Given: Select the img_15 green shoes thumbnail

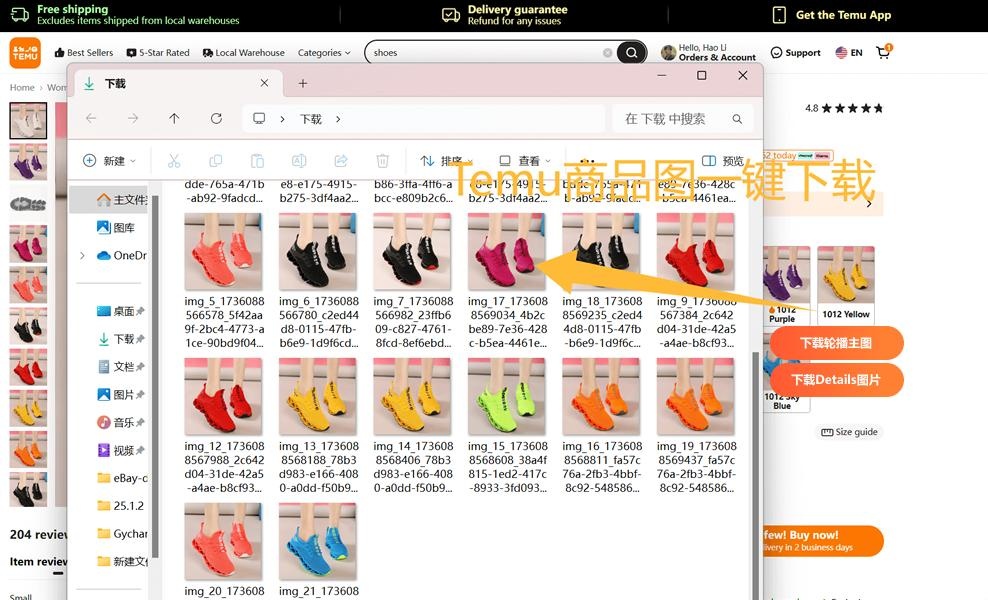Looking at the screenshot, I should (507, 396).
